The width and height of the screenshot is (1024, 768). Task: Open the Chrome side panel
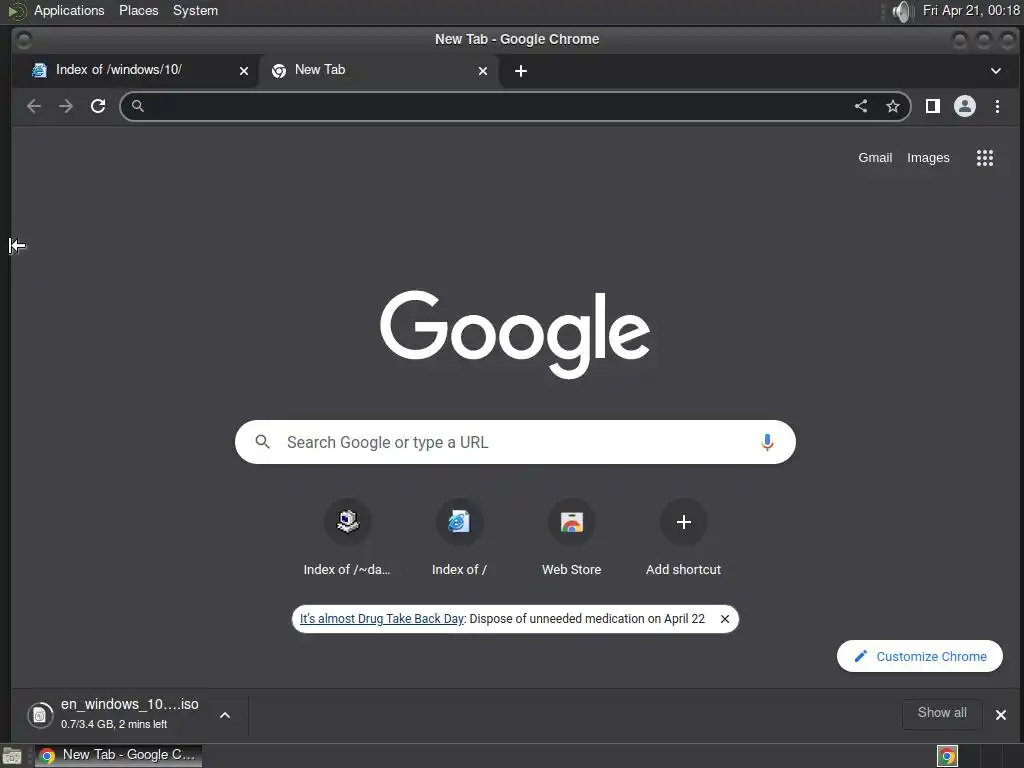click(x=933, y=106)
